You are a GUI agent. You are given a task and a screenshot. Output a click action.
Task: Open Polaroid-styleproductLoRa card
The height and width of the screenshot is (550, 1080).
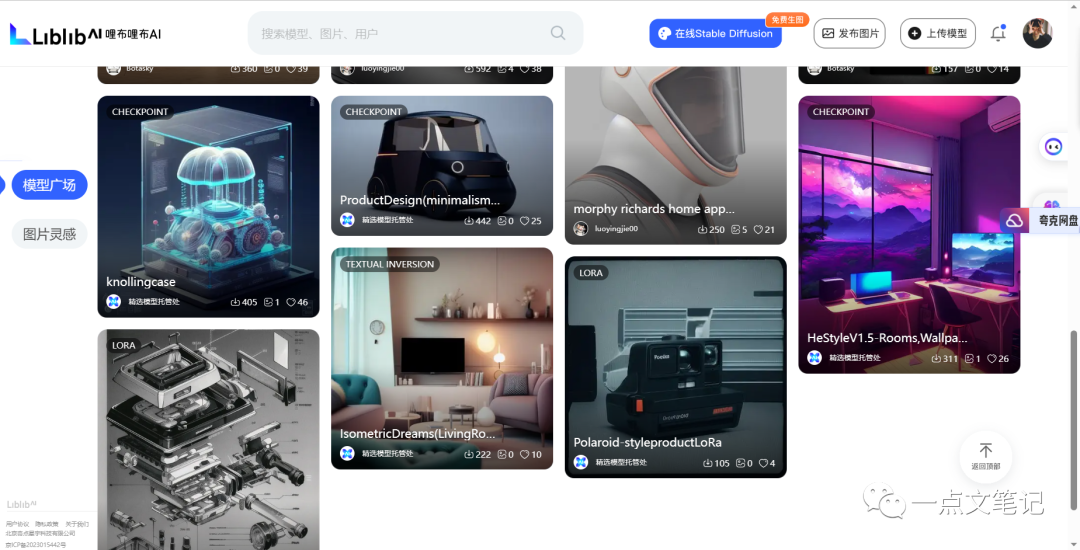click(x=676, y=367)
